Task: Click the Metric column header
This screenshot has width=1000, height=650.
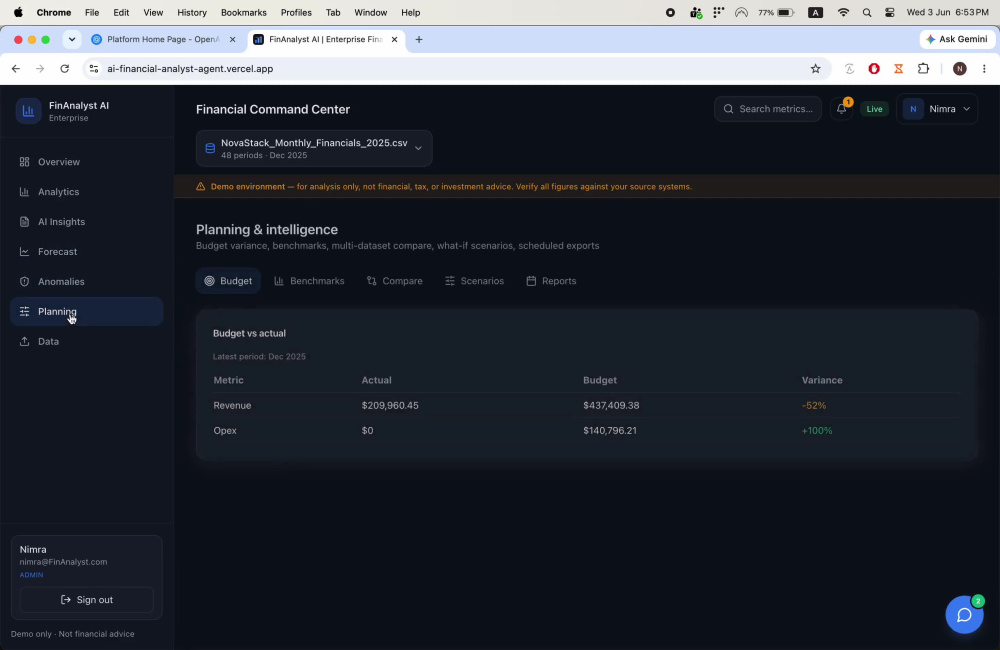Action: pos(228,380)
